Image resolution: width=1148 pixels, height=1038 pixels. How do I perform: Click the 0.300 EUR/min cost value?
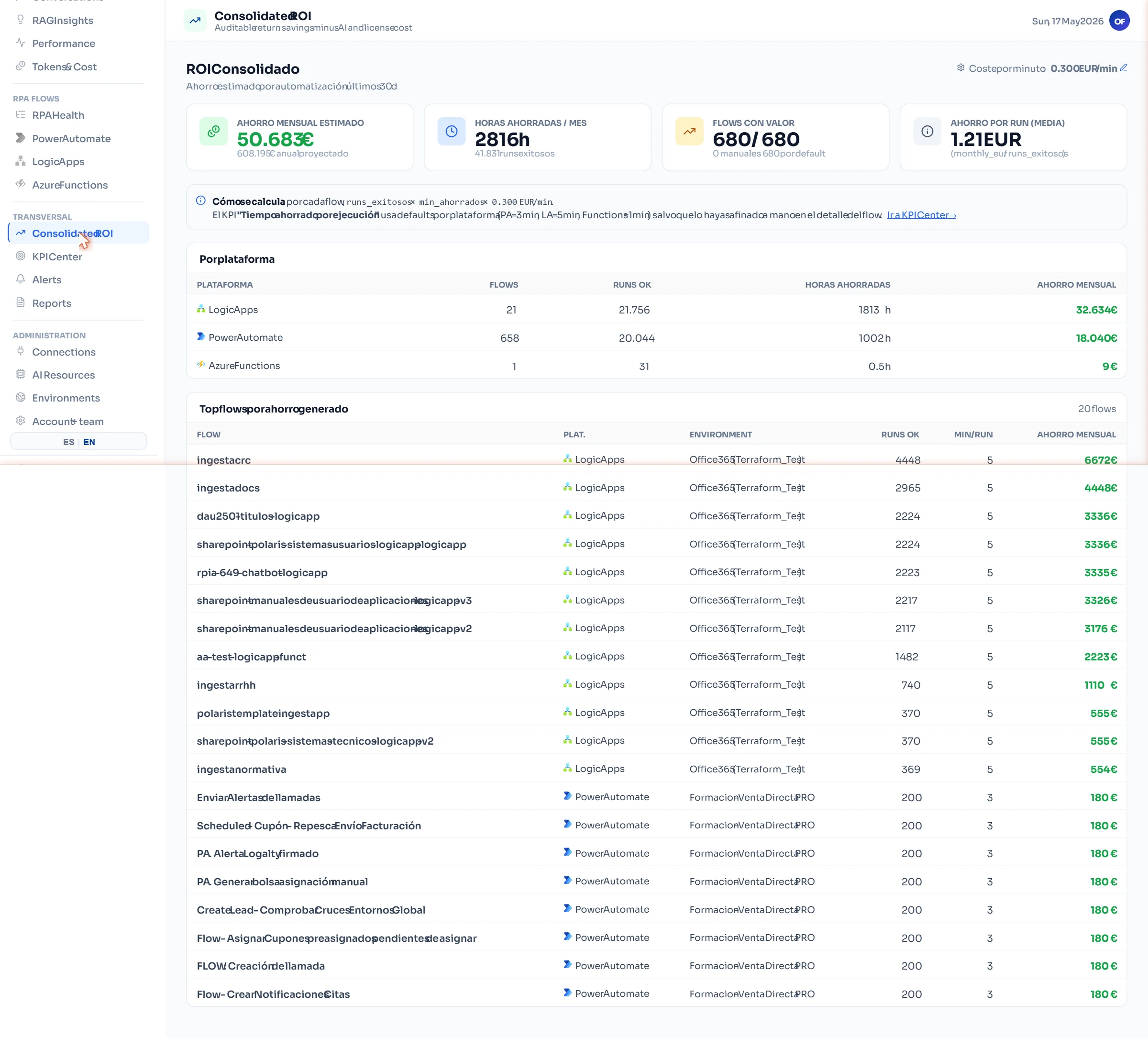click(1083, 68)
